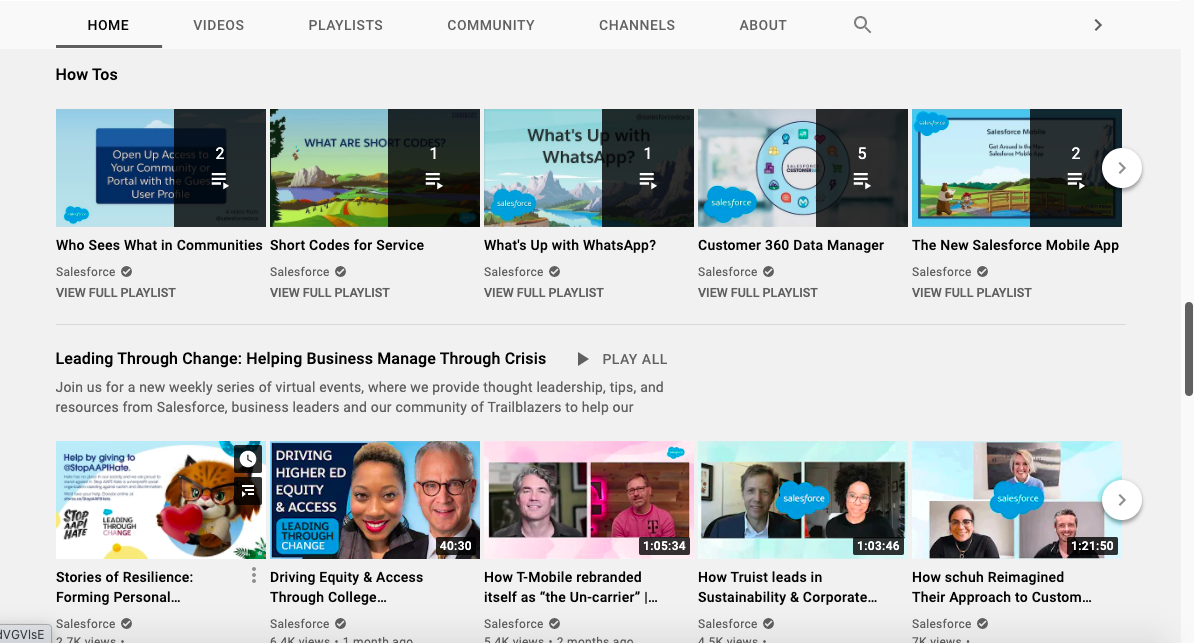Image resolution: width=1194 pixels, height=643 pixels.
Task: Play Driving Higher Ed Equity video thumbnail
Action: point(375,500)
